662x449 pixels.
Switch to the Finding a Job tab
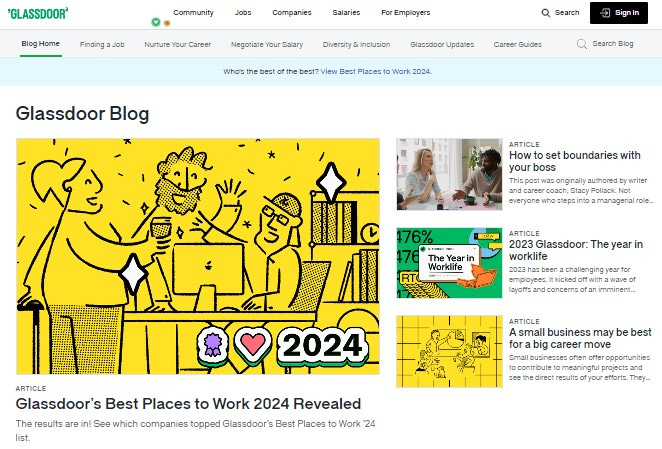[x=102, y=44]
